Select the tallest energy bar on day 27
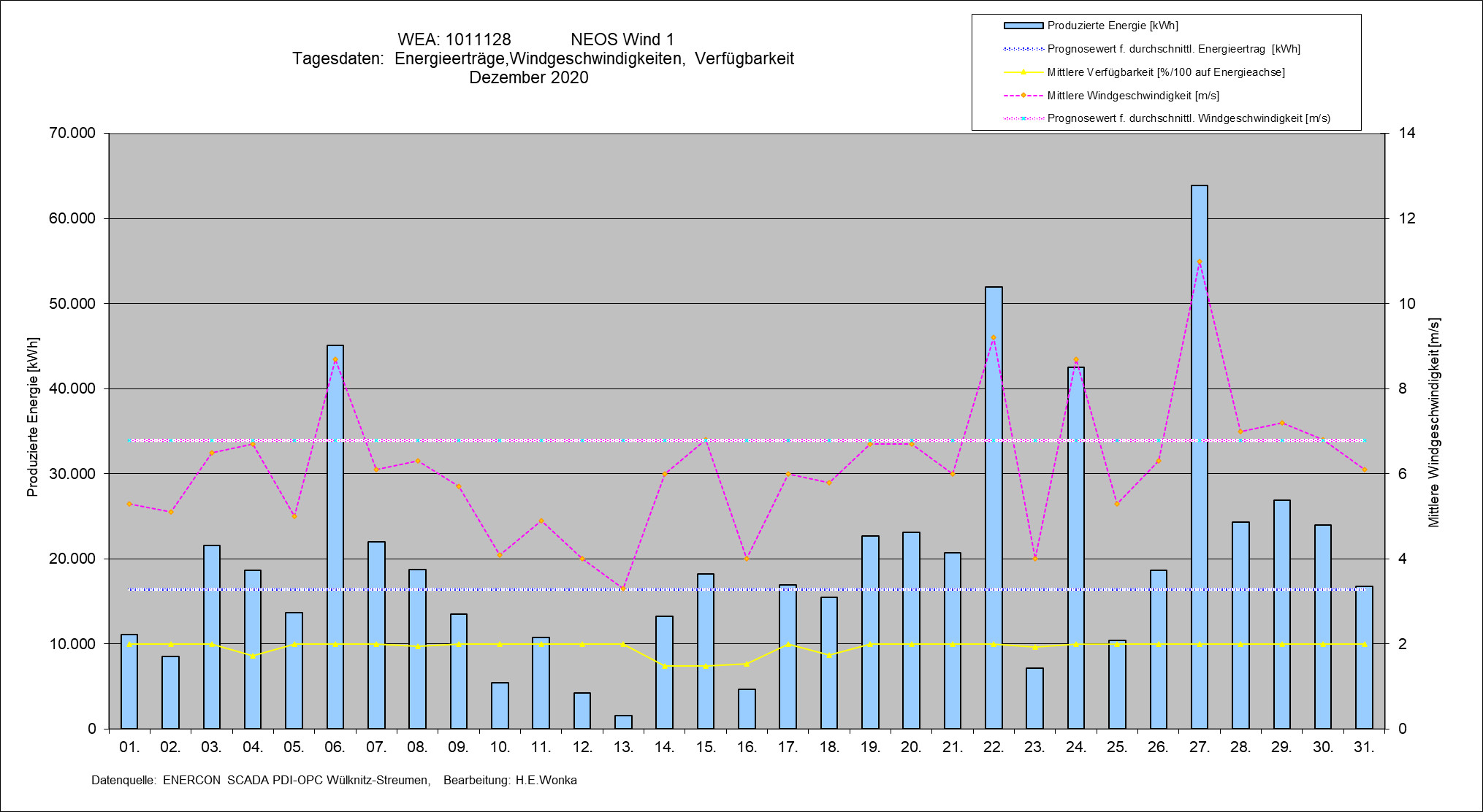1483x812 pixels. pyautogui.click(x=1199, y=511)
